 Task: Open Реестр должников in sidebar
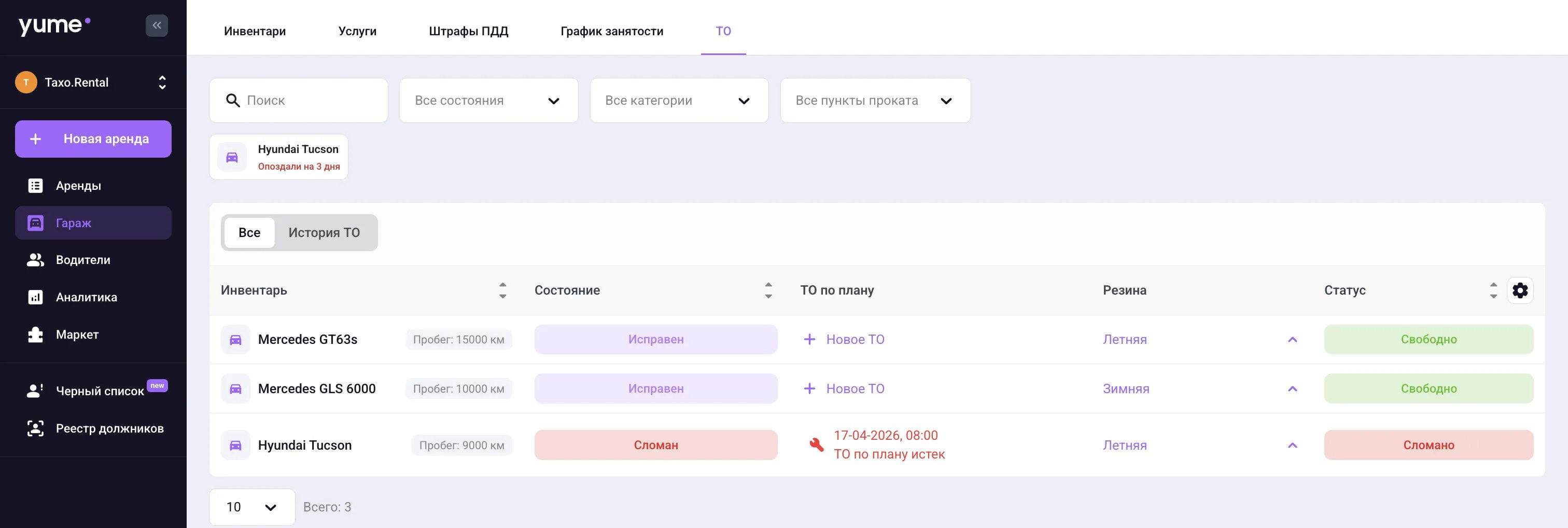93,428
